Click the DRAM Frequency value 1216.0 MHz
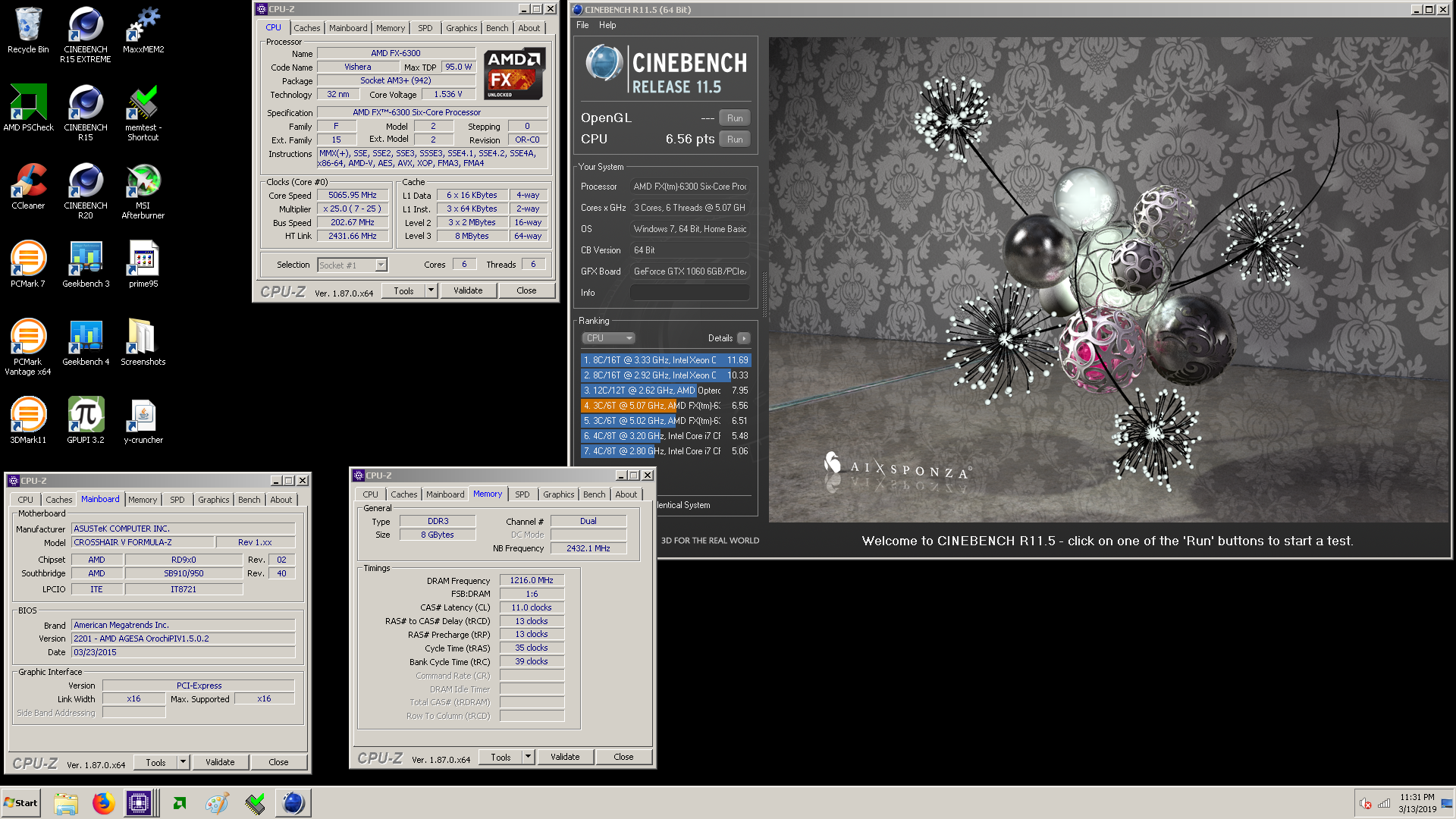 532,581
